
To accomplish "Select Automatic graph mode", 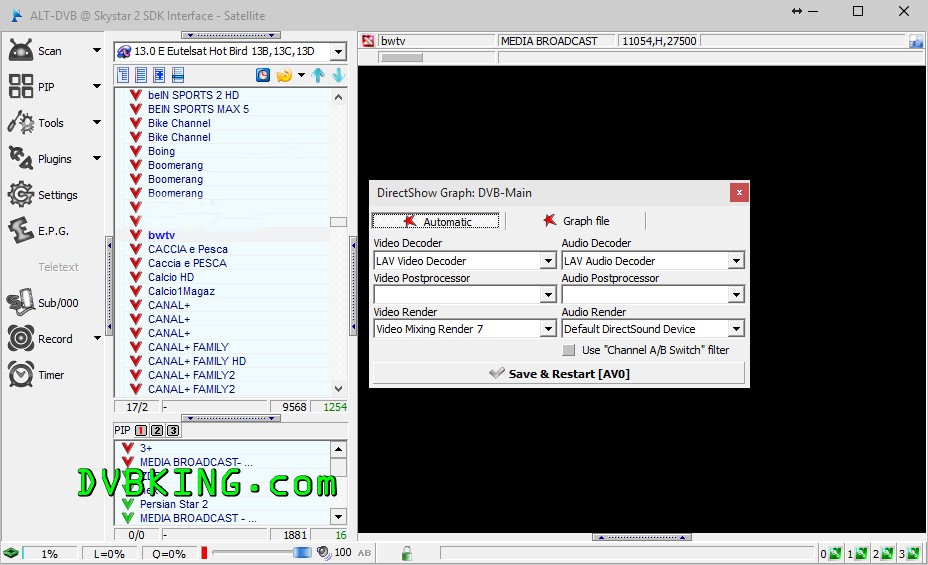I will (436, 221).
